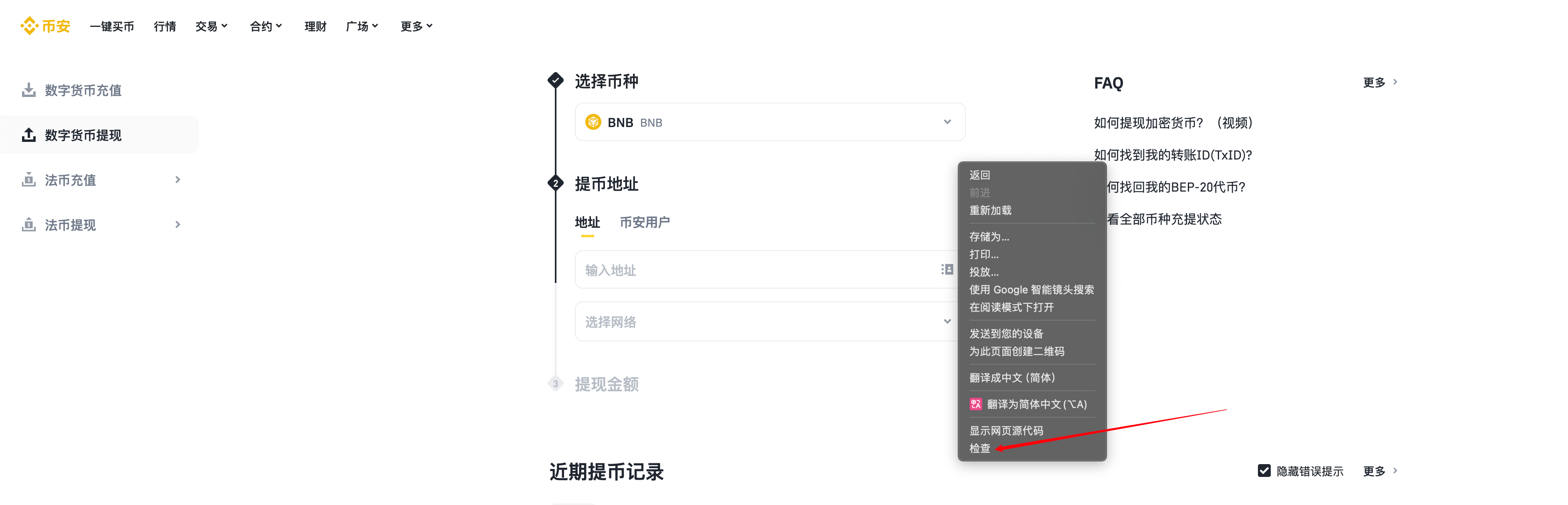Uncheck the 隐藏错误提示 checkbox
Image resolution: width=1568 pixels, height=505 pixels.
coord(1264,470)
